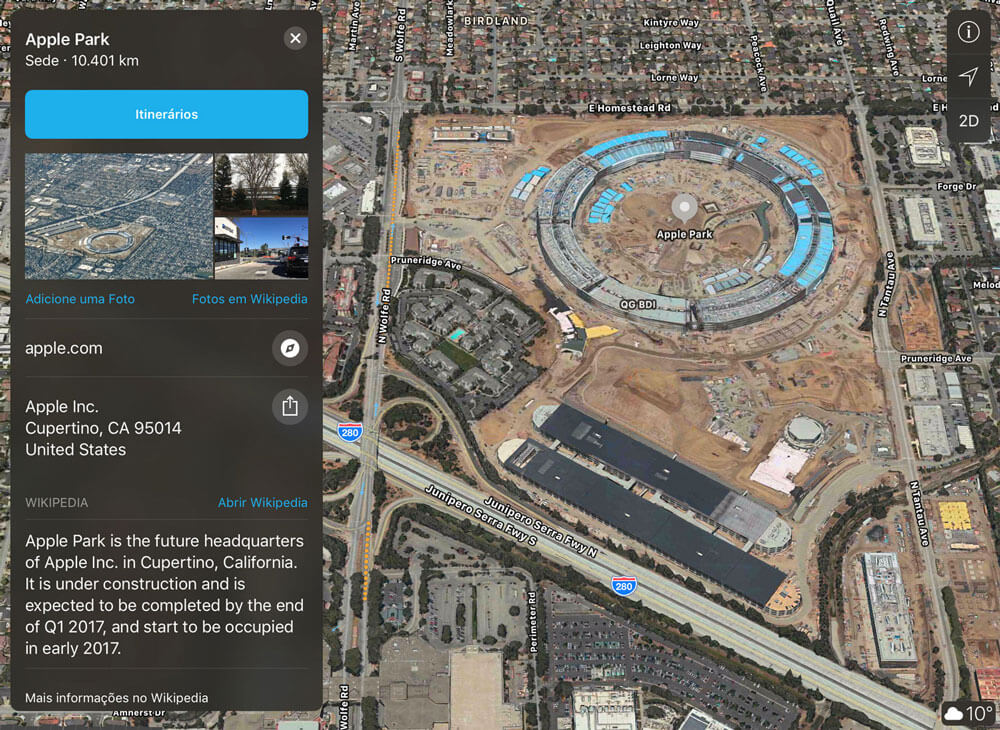Tap Abrir Wikipedia link
This screenshot has height=730, width=1000.
(263, 502)
